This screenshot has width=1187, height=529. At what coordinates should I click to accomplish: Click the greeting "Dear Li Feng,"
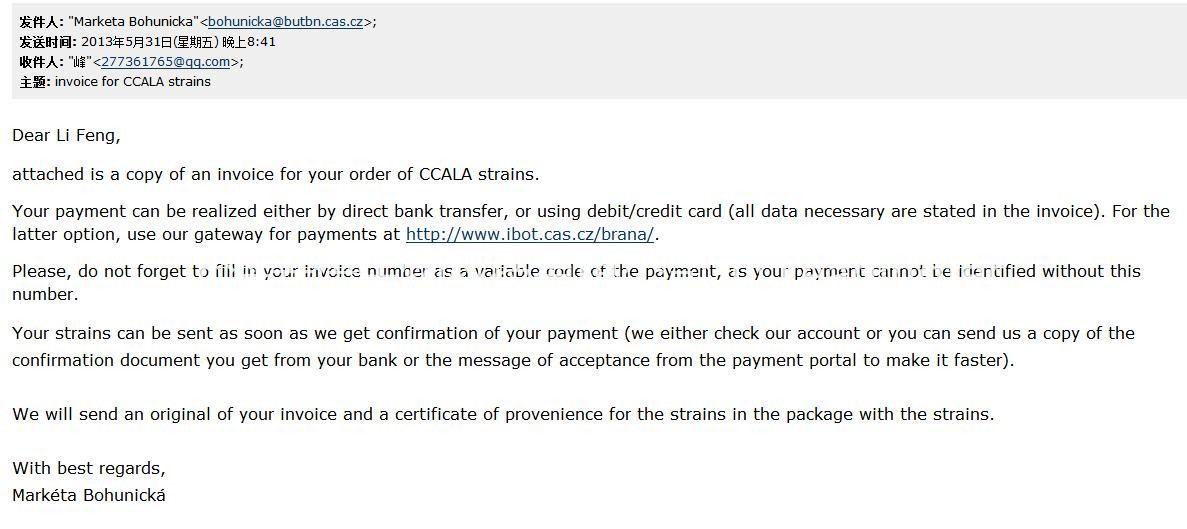tap(66, 135)
